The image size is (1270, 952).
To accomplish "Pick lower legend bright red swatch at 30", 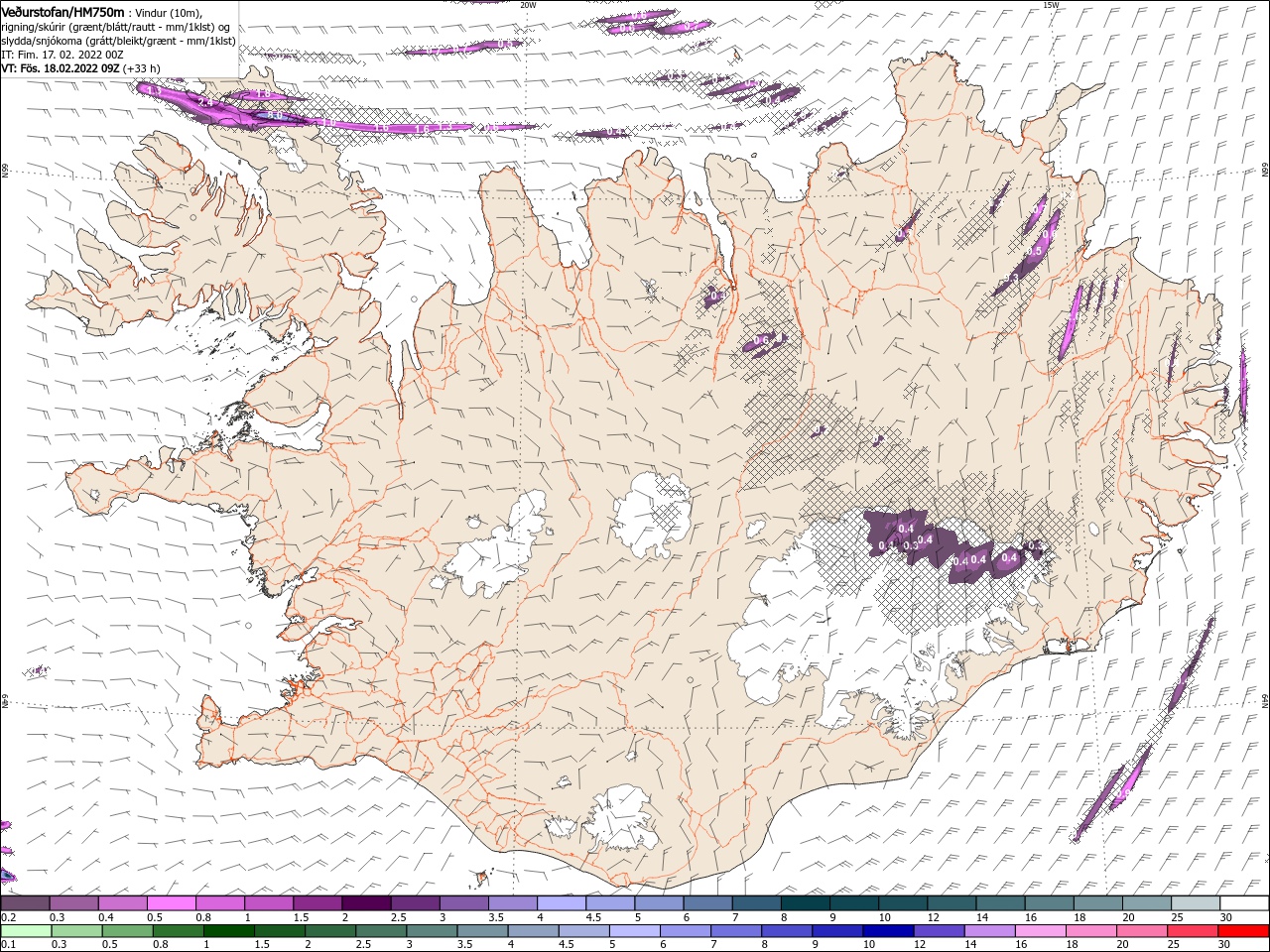I will 1244,930.
